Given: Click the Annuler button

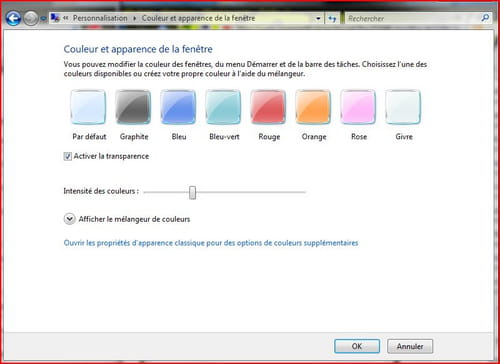Looking at the screenshot, I should pyautogui.click(x=410, y=346).
